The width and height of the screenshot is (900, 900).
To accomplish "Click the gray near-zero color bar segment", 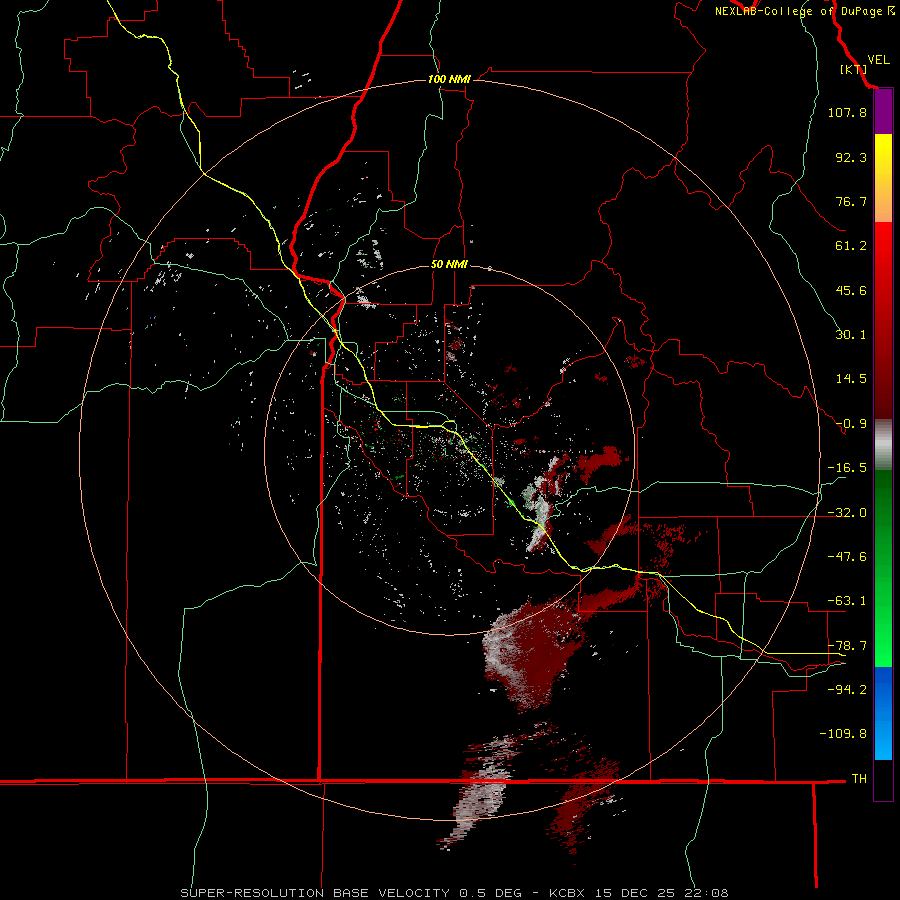I will click(883, 445).
